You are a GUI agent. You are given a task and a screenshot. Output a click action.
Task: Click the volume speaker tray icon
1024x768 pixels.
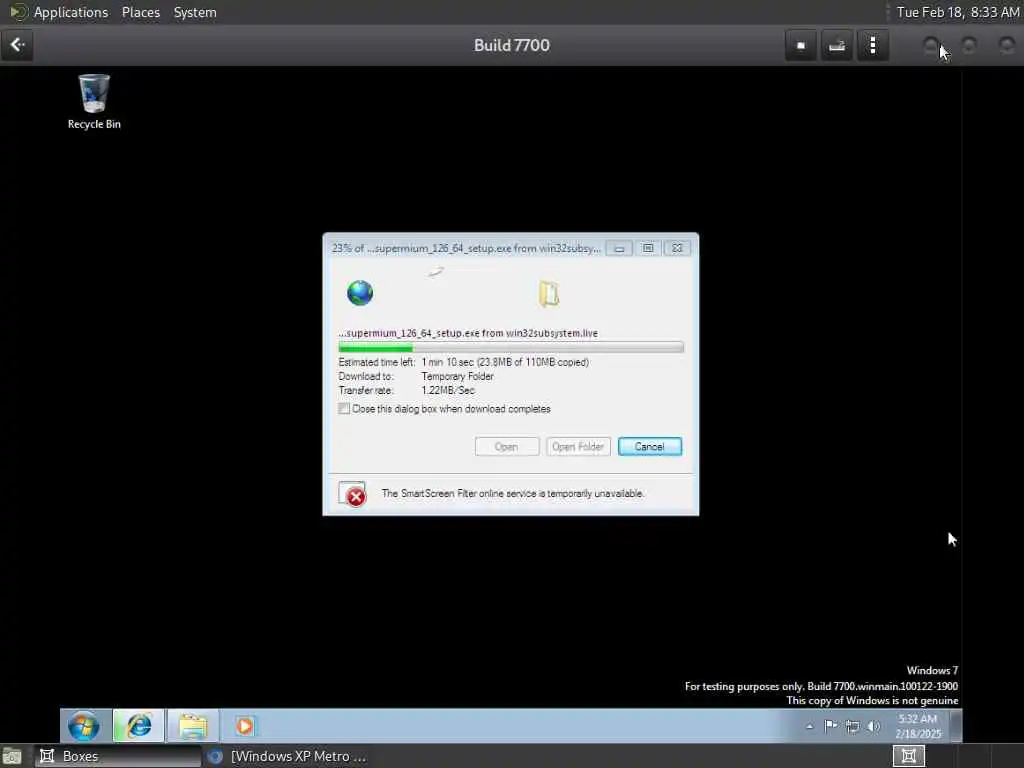(874, 726)
